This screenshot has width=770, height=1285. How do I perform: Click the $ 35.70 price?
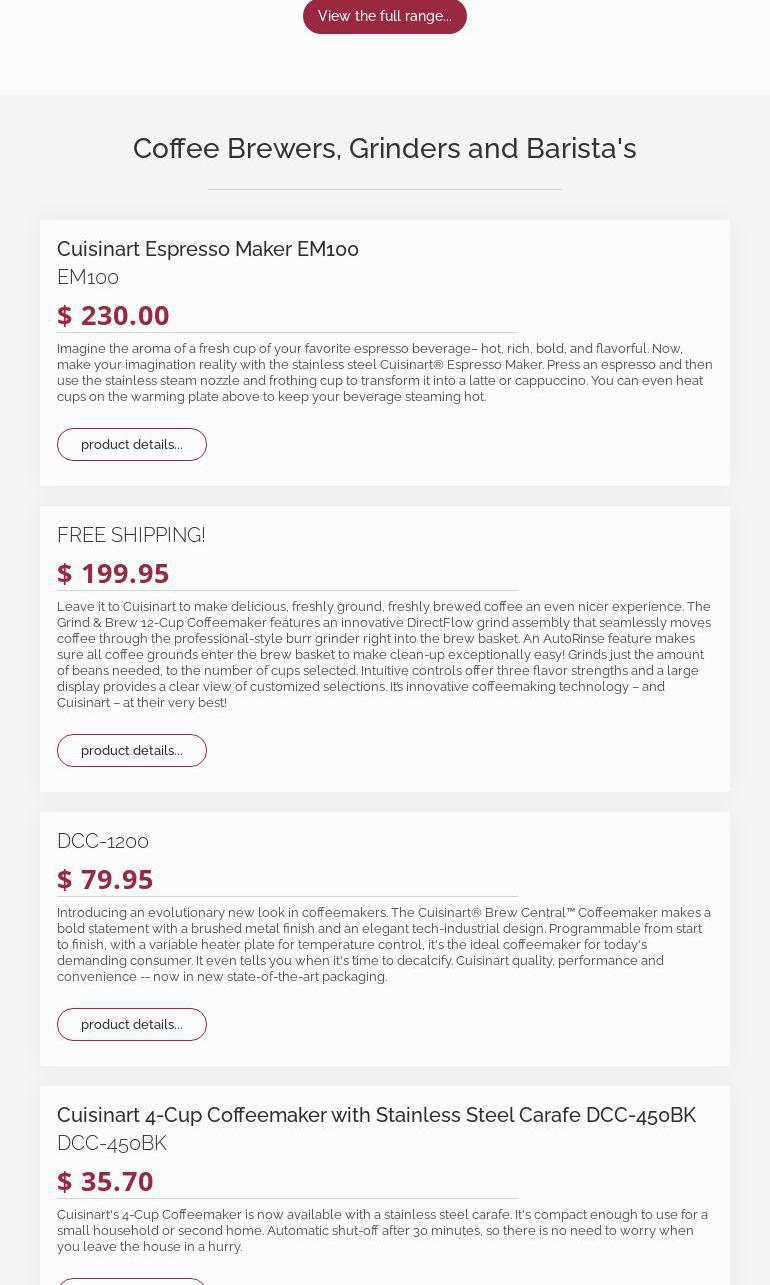[x=105, y=1181]
